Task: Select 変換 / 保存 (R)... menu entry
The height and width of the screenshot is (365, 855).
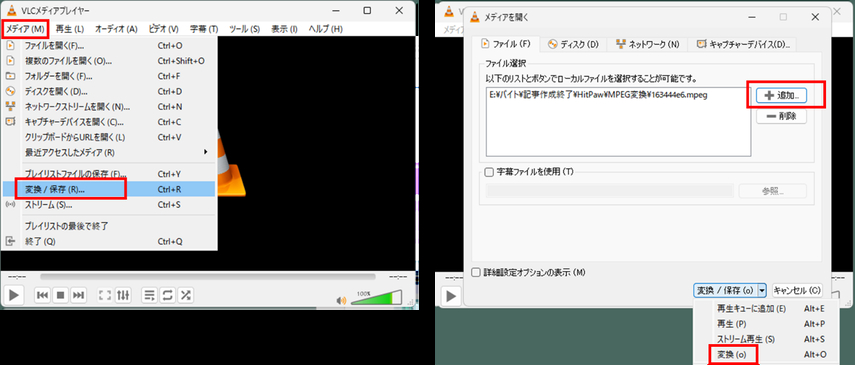Action: 109,189
